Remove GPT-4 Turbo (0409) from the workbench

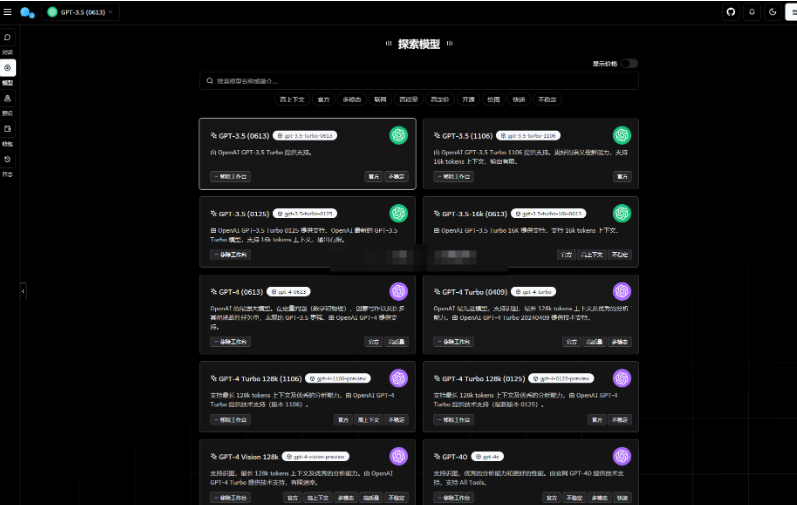(453, 341)
